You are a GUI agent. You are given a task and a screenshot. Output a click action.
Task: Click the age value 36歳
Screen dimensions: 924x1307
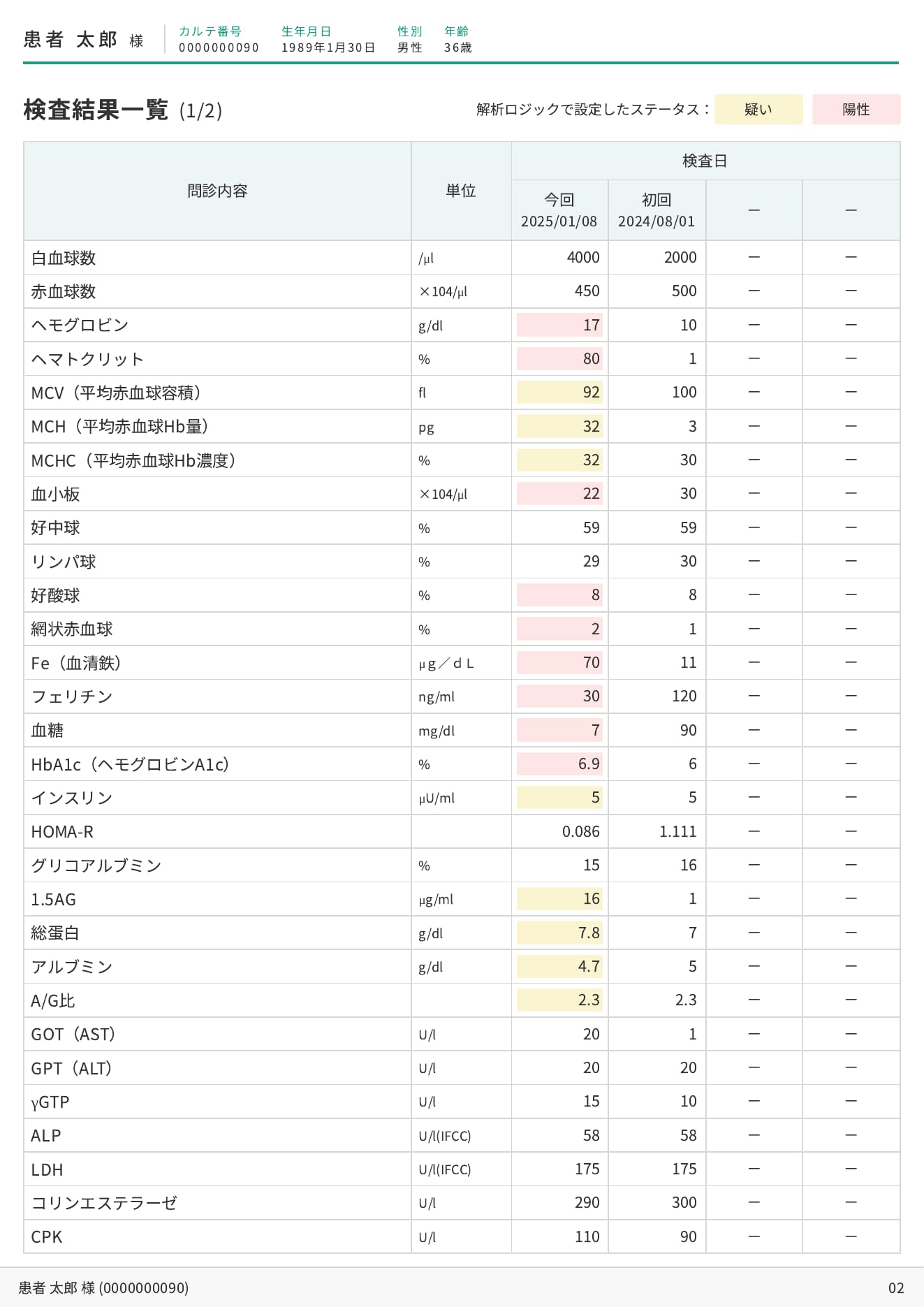click(x=458, y=48)
